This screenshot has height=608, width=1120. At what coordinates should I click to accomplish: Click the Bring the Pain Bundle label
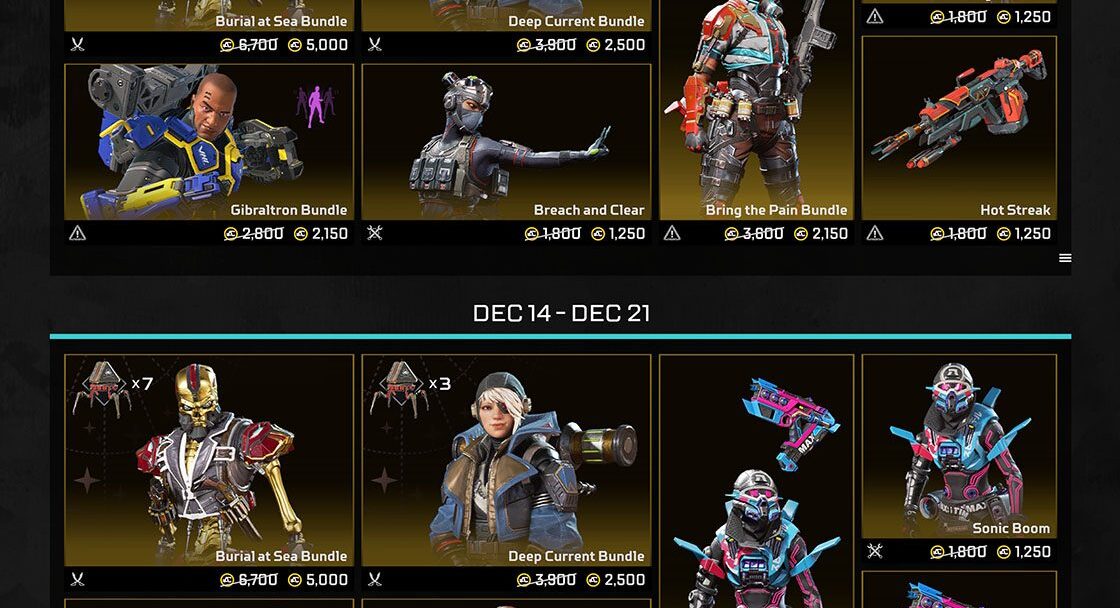[x=776, y=210]
